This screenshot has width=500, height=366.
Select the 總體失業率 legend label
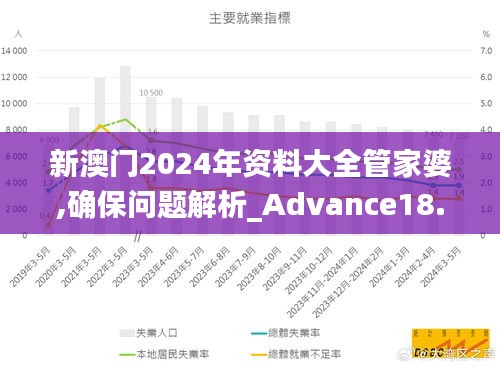294,333
